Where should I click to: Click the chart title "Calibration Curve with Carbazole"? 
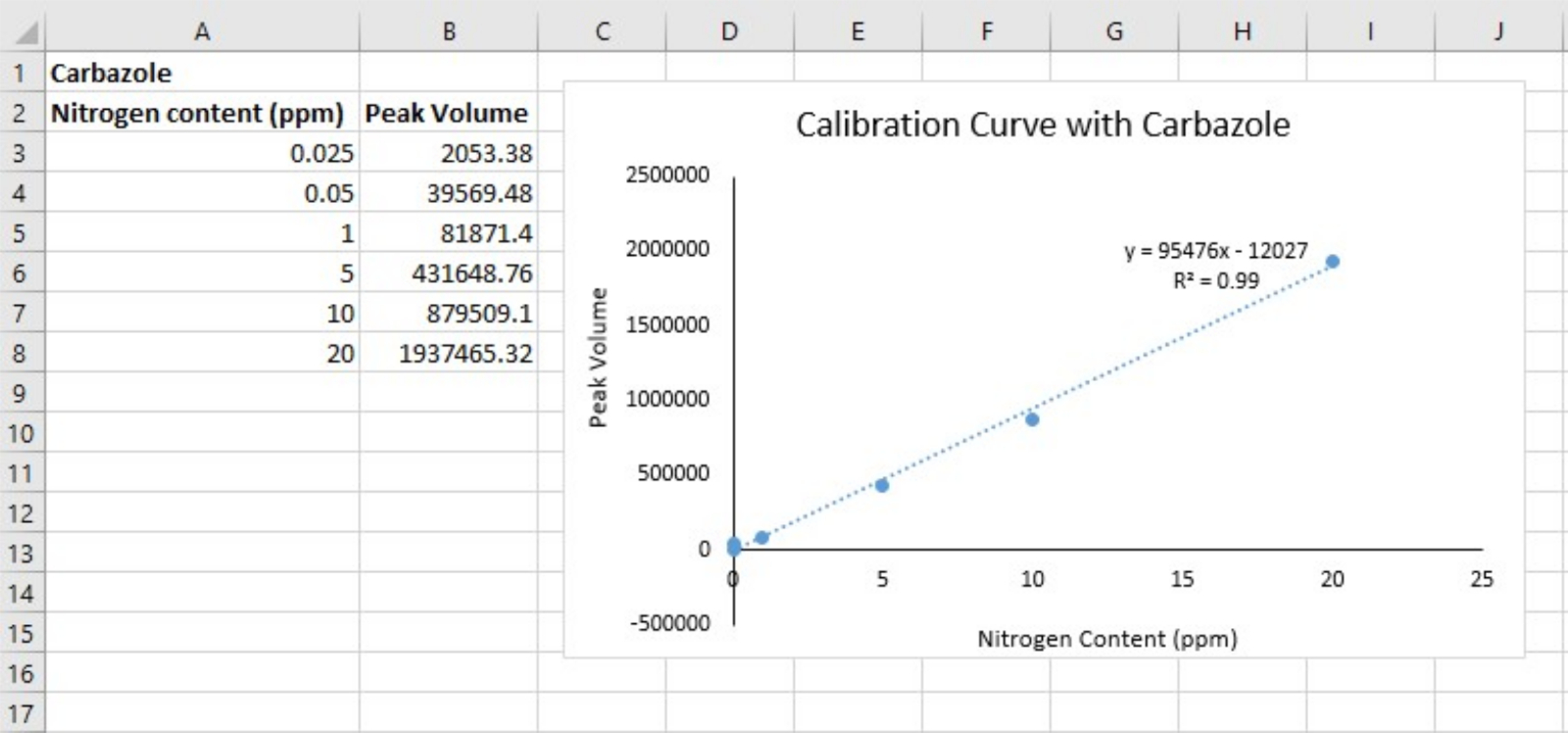click(1043, 125)
